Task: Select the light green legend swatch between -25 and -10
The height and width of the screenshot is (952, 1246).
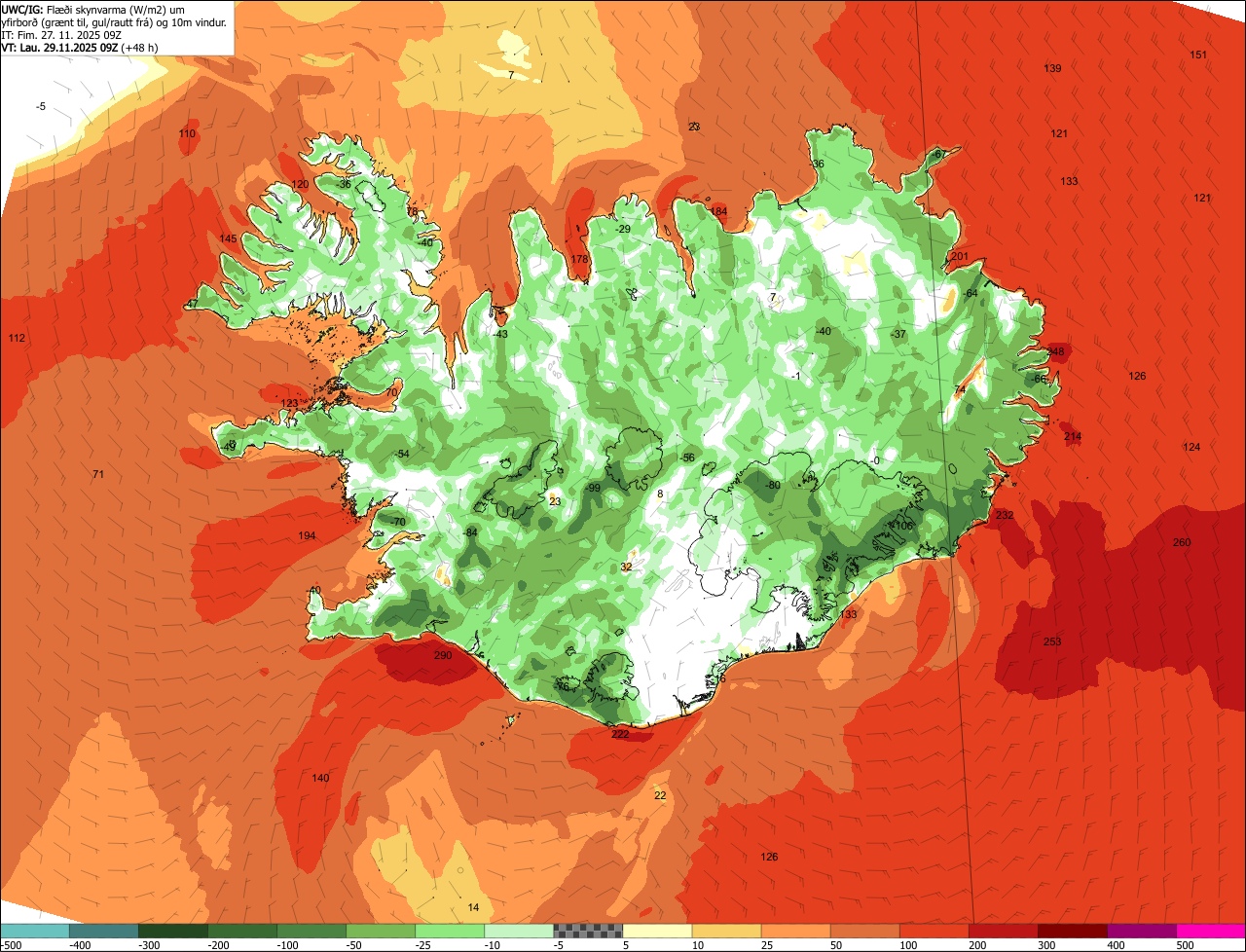Action: click(x=450, y=931)
